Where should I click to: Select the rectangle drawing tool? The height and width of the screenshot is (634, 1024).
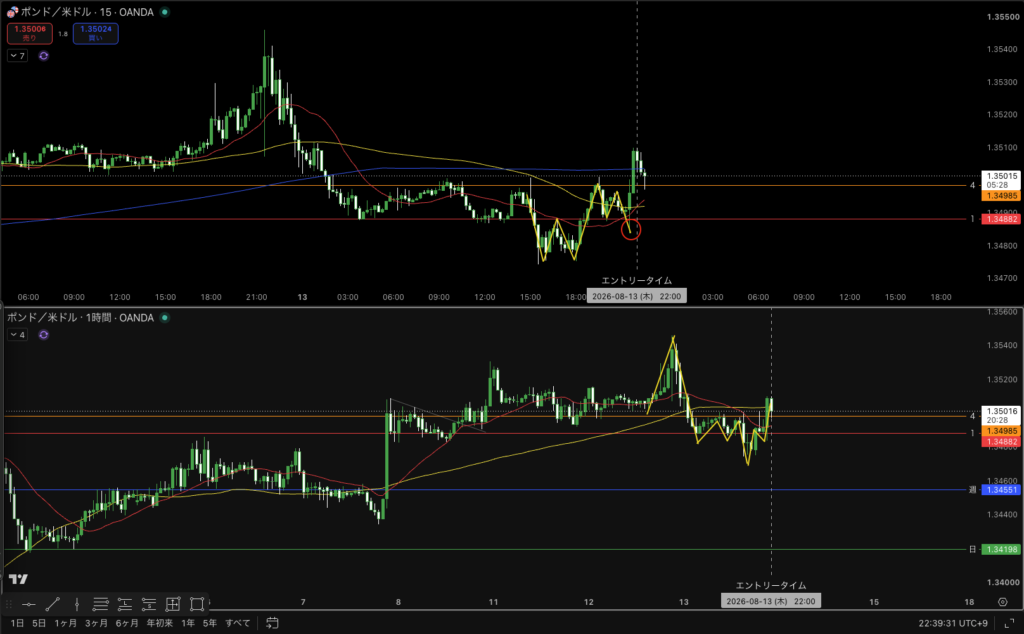click(197, 604)
